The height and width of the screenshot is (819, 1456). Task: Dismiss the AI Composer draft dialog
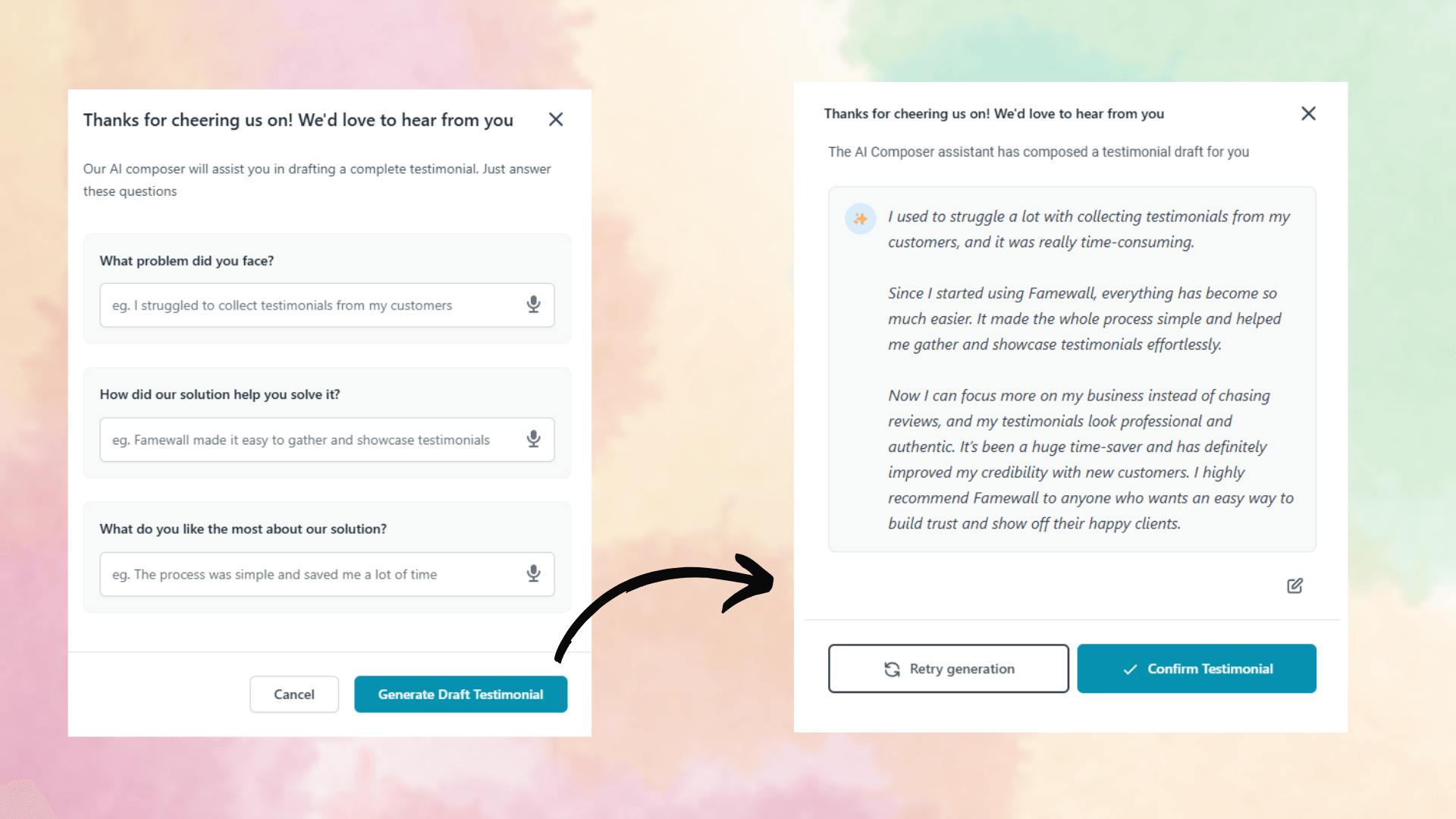coord(1308,113)
